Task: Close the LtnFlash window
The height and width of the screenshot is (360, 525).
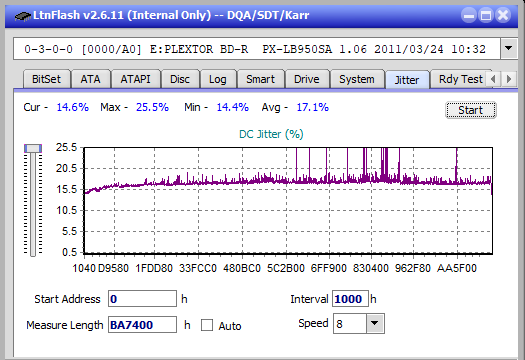Action: coord(503,15)
